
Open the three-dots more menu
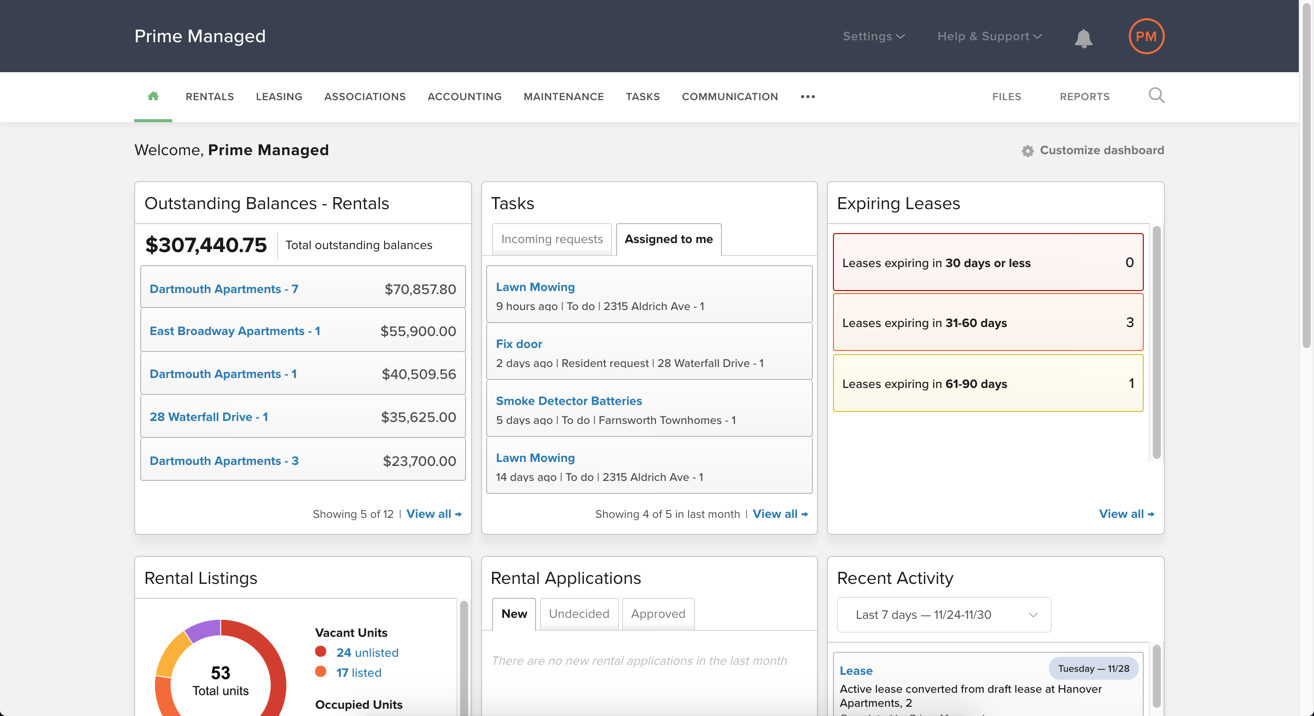click(808, 97)
